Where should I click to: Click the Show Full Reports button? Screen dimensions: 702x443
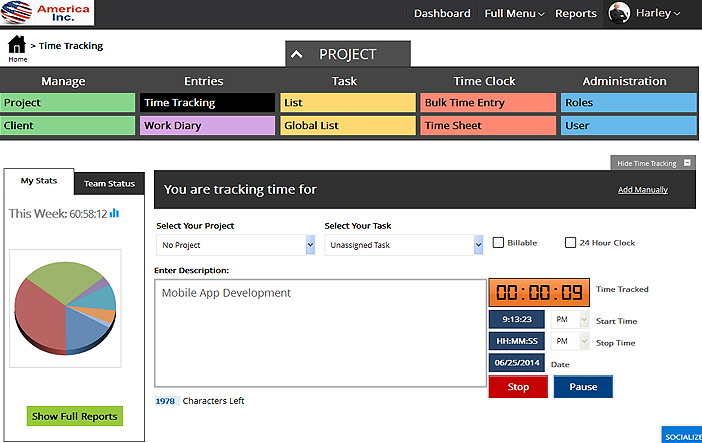pos(75,416)
